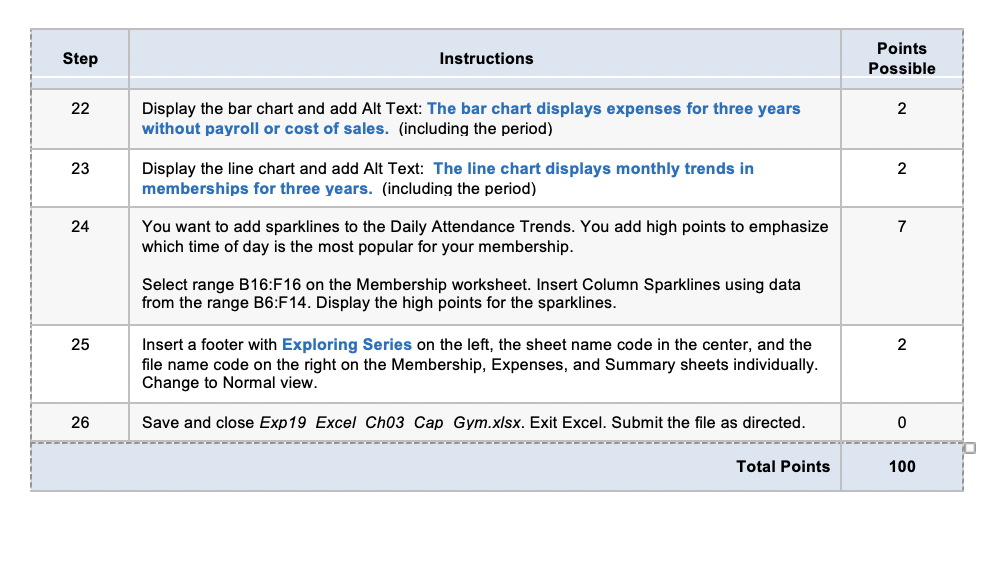Image resolution: width=1004 pixels, height=564 pixels.
Task: Select step number 26 cell
Action: (80, 423)
